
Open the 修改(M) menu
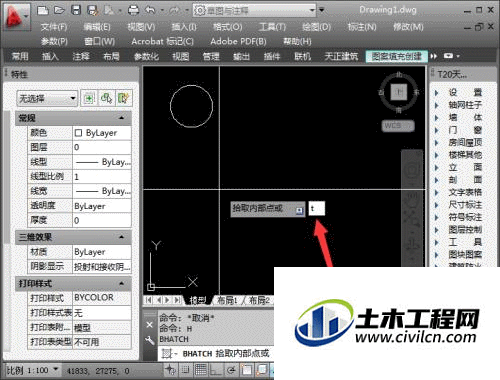tap(408, 27)
